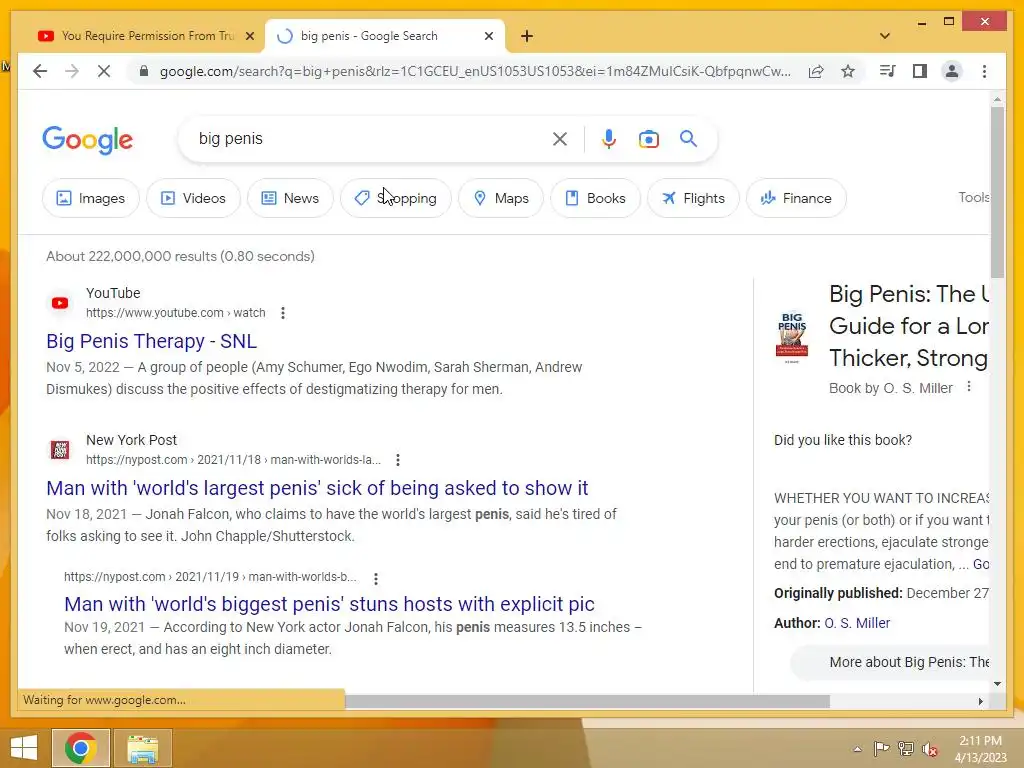Stop loading the page
The height and width of the screenshot is (768, 1024).
[x=104, y=71]
